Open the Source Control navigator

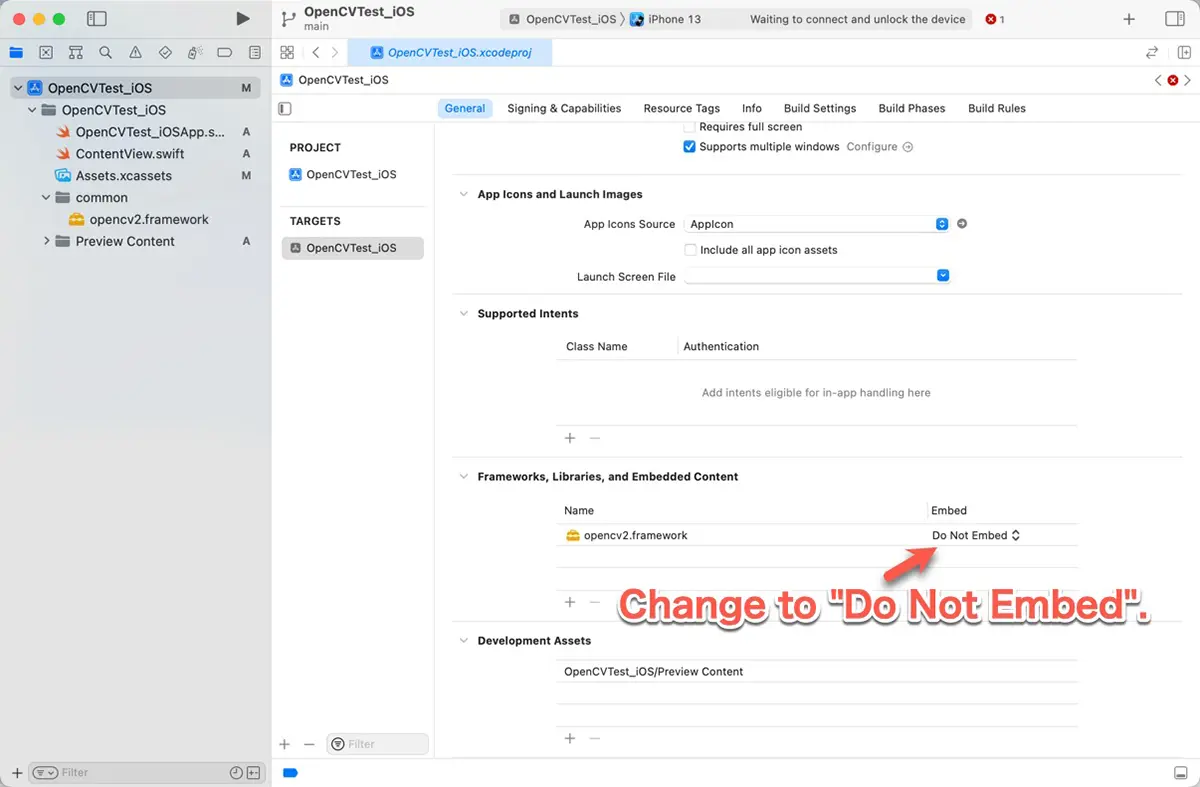(46, 53)
